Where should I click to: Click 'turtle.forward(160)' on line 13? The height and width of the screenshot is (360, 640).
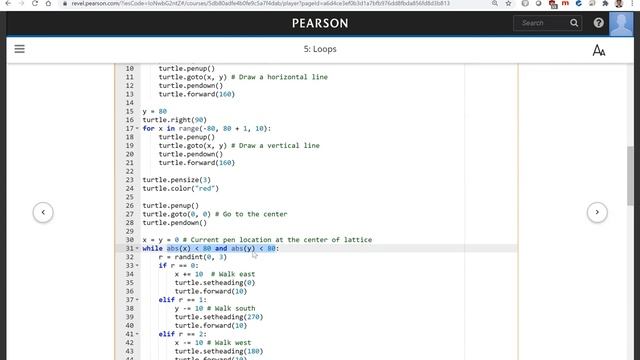[x=197, y=94]
